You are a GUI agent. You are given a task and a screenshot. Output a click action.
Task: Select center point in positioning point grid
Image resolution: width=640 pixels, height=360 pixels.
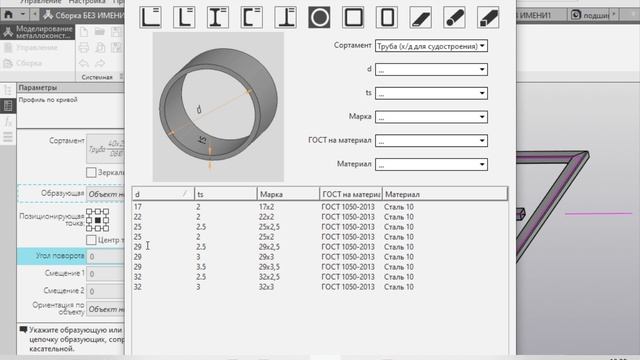[98, 220]
